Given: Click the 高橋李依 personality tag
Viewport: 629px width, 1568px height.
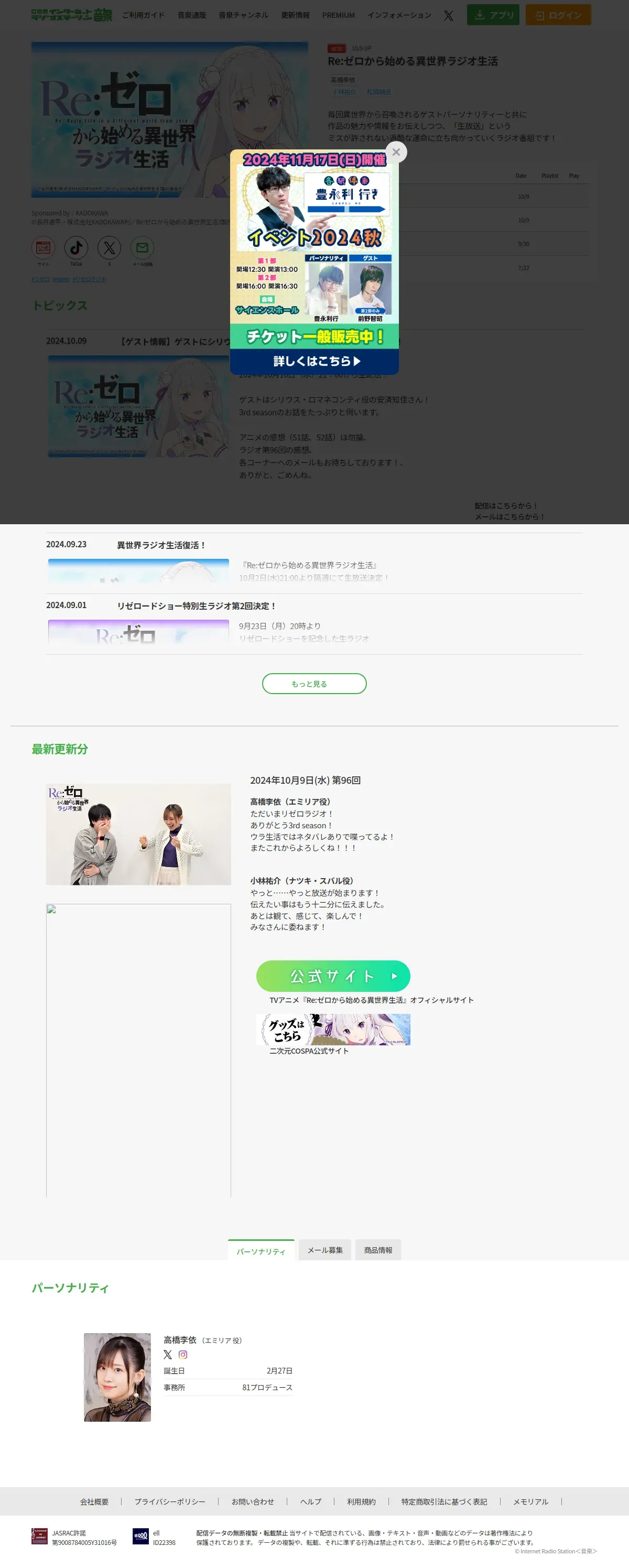Looking at the screenshot, I should coord(342,80).
